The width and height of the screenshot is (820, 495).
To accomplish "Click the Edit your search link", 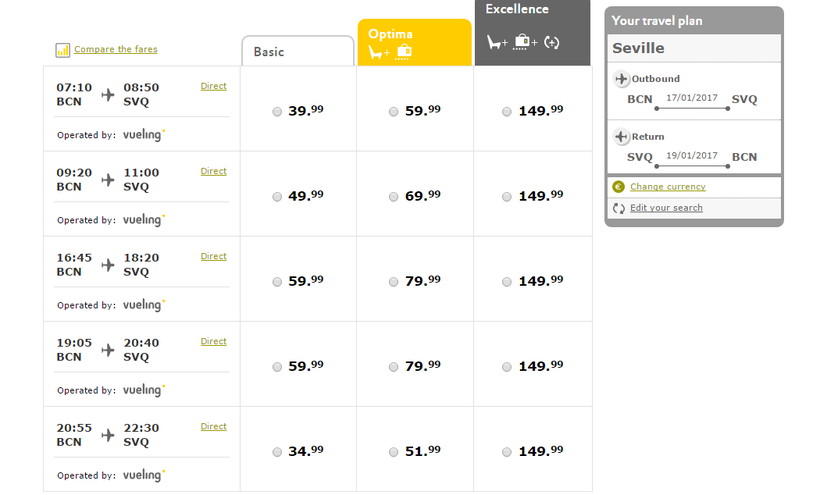I will pos(666,208).
